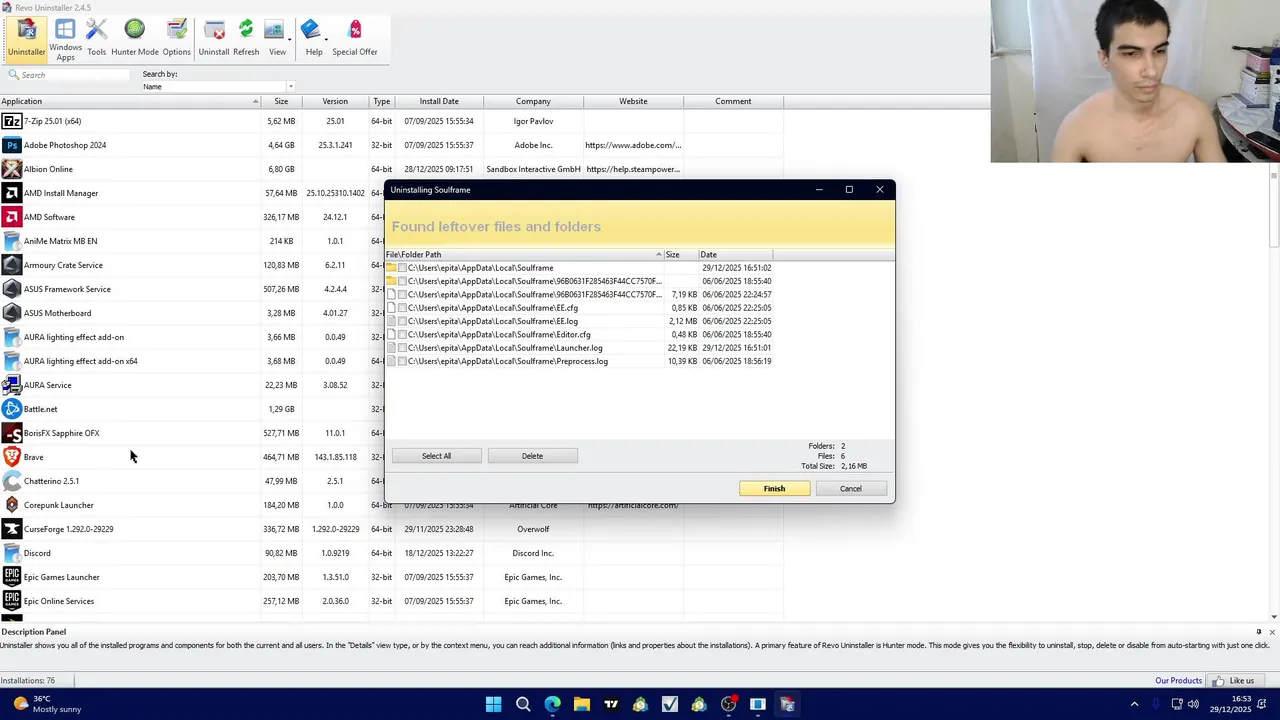Open the Windows Start button
Screen dimensions: 1280x720
click(x=493, y=704)
